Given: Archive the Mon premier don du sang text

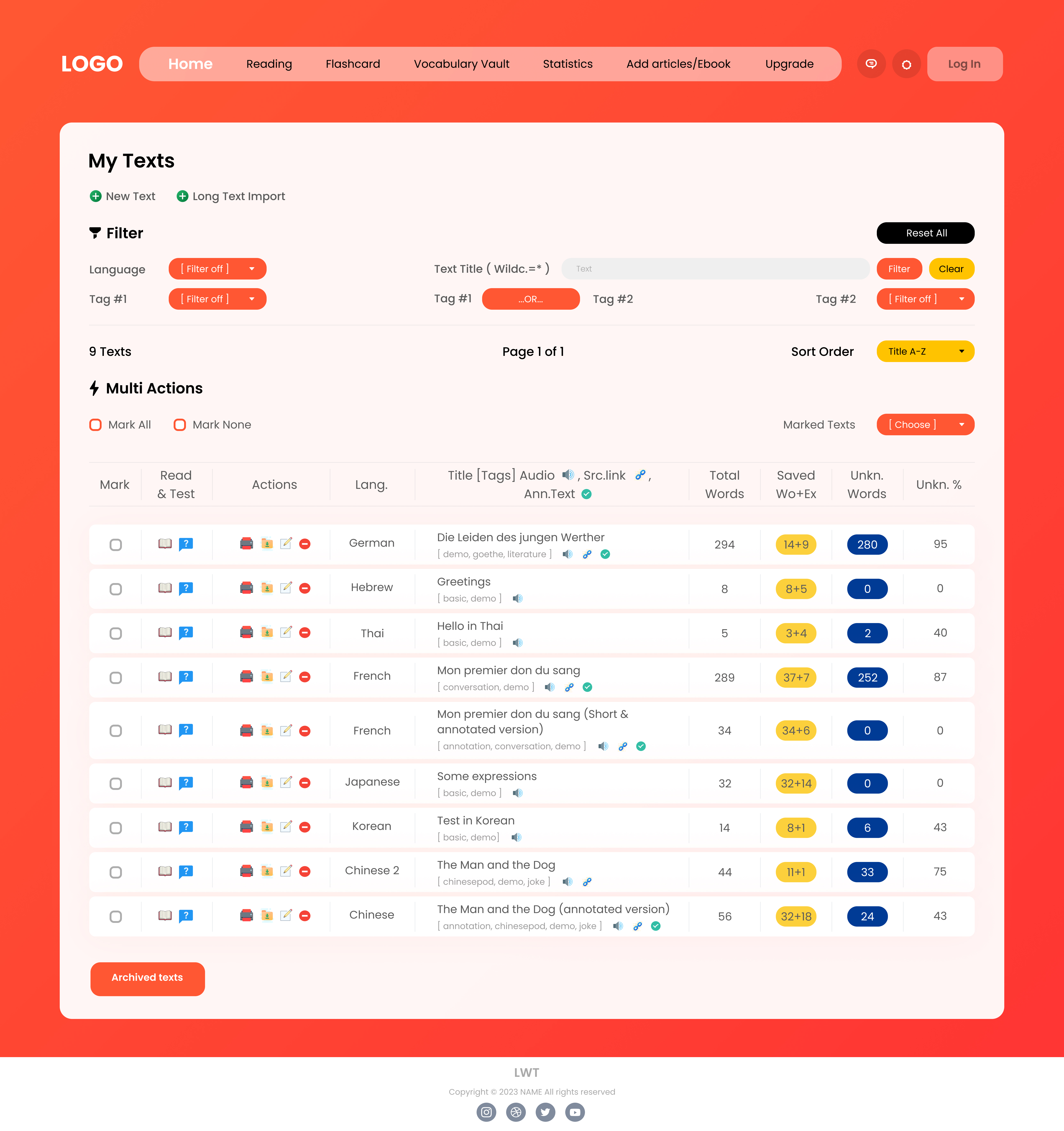Looking at the screenshot, I should [267, 676].
